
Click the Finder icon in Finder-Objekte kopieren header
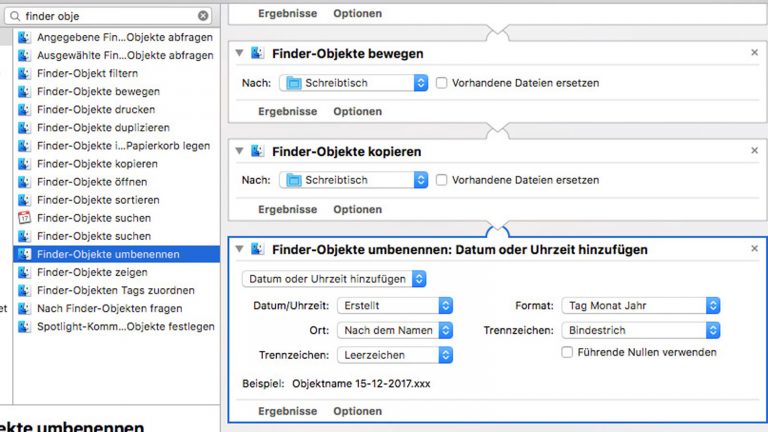coord(258,151)
